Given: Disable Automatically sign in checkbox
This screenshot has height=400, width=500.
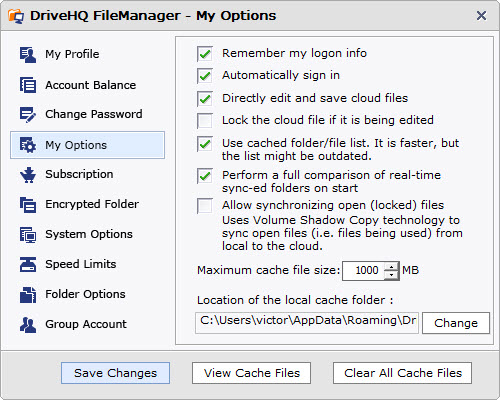Looking at the screenshot, I should (x=205, y=76).
